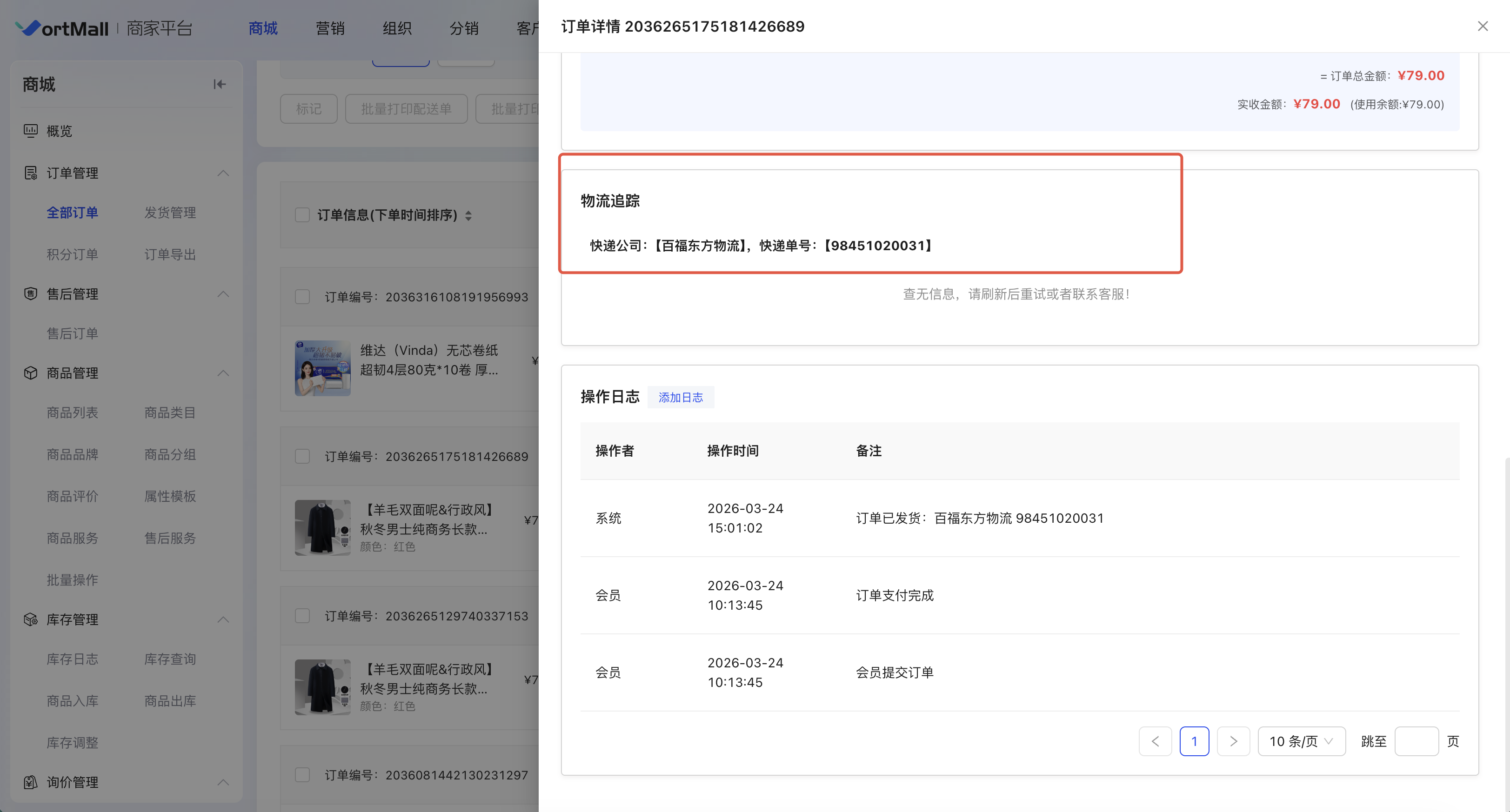Select 发货管理 in the sidebar menu
1510x812 pixels.
click(x=170, y=213)
